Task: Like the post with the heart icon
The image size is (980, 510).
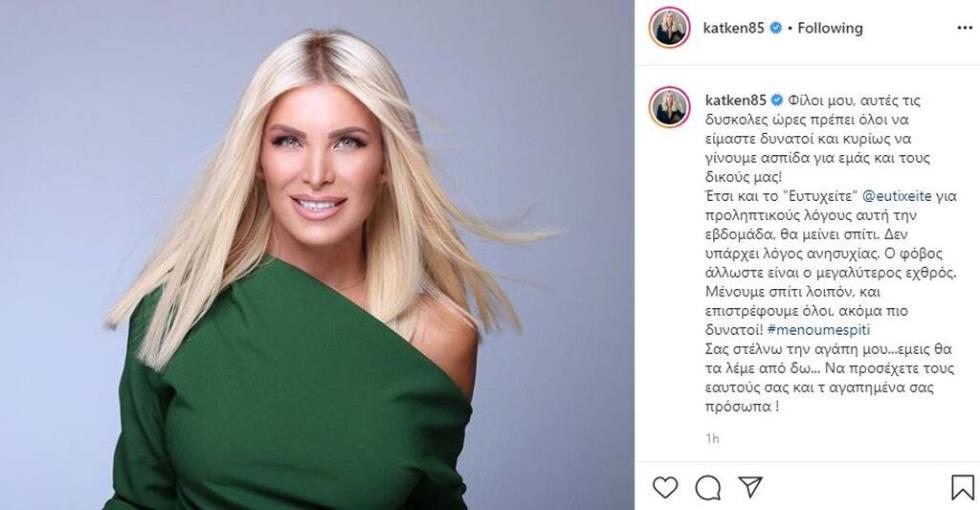Action: coord(665,487)
